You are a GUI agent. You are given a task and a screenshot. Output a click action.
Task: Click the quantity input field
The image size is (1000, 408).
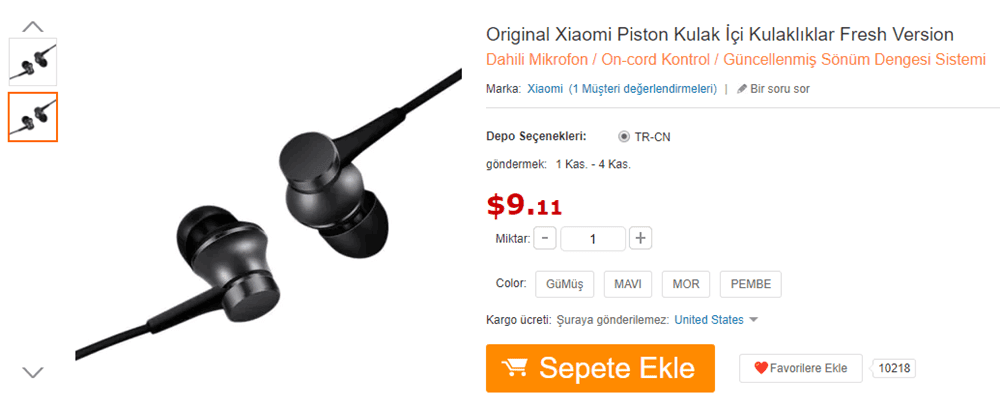(593, 238)
